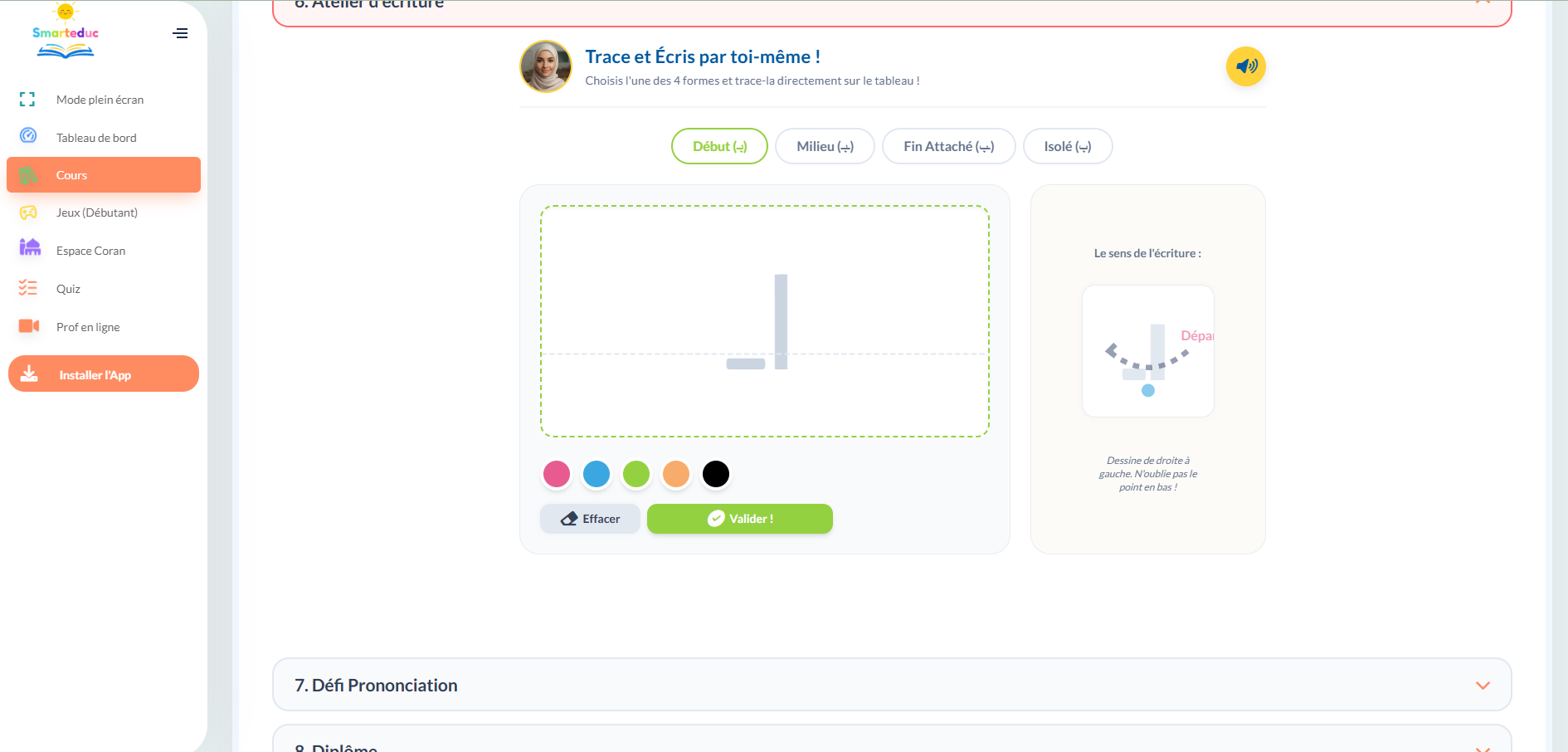The height and width of the screenshot is (752, 1568).
Task: Expand the Défi Prononciation section
Action: click(892, 685)
